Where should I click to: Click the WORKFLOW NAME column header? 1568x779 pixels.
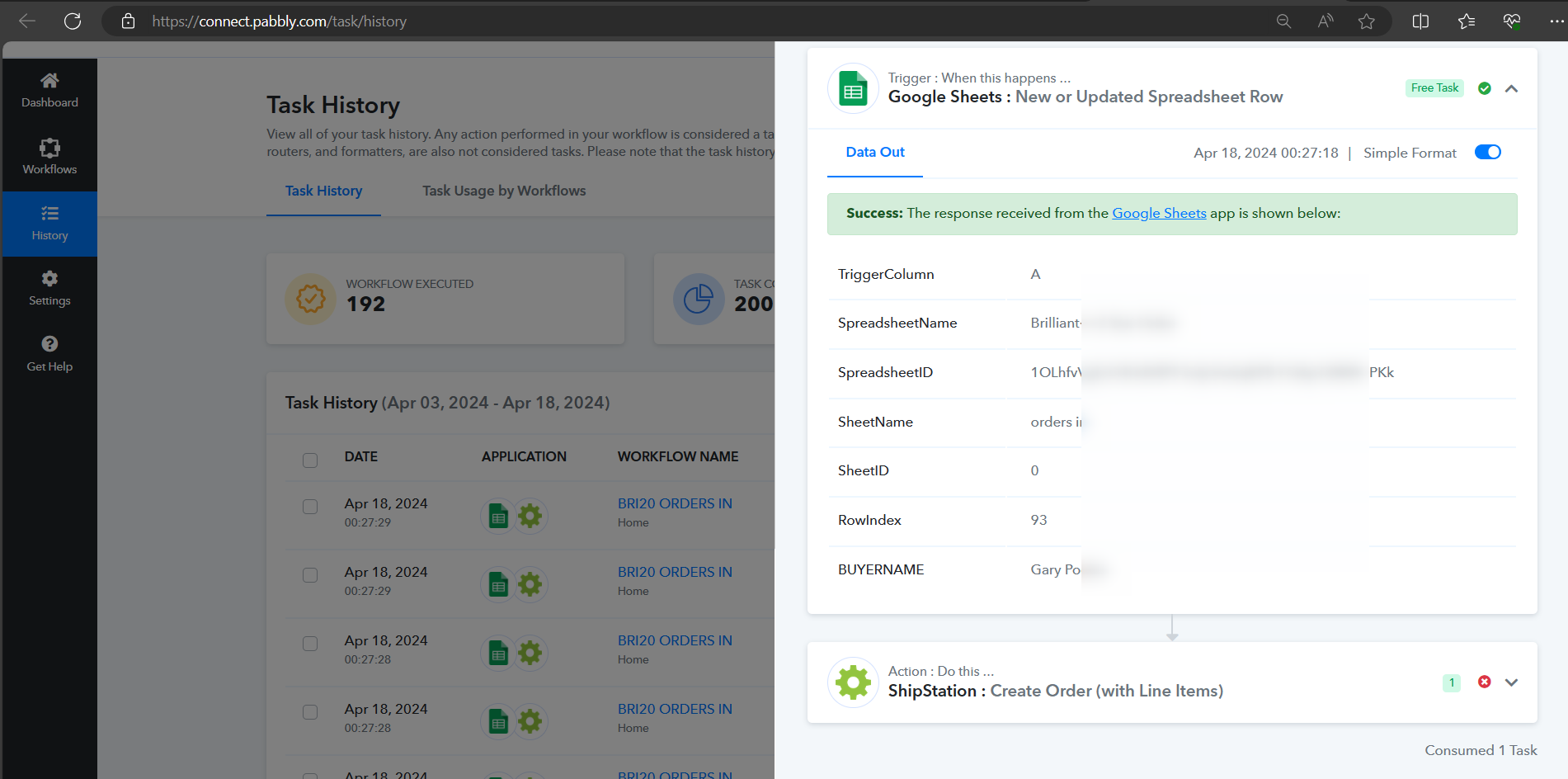(678, 456)
